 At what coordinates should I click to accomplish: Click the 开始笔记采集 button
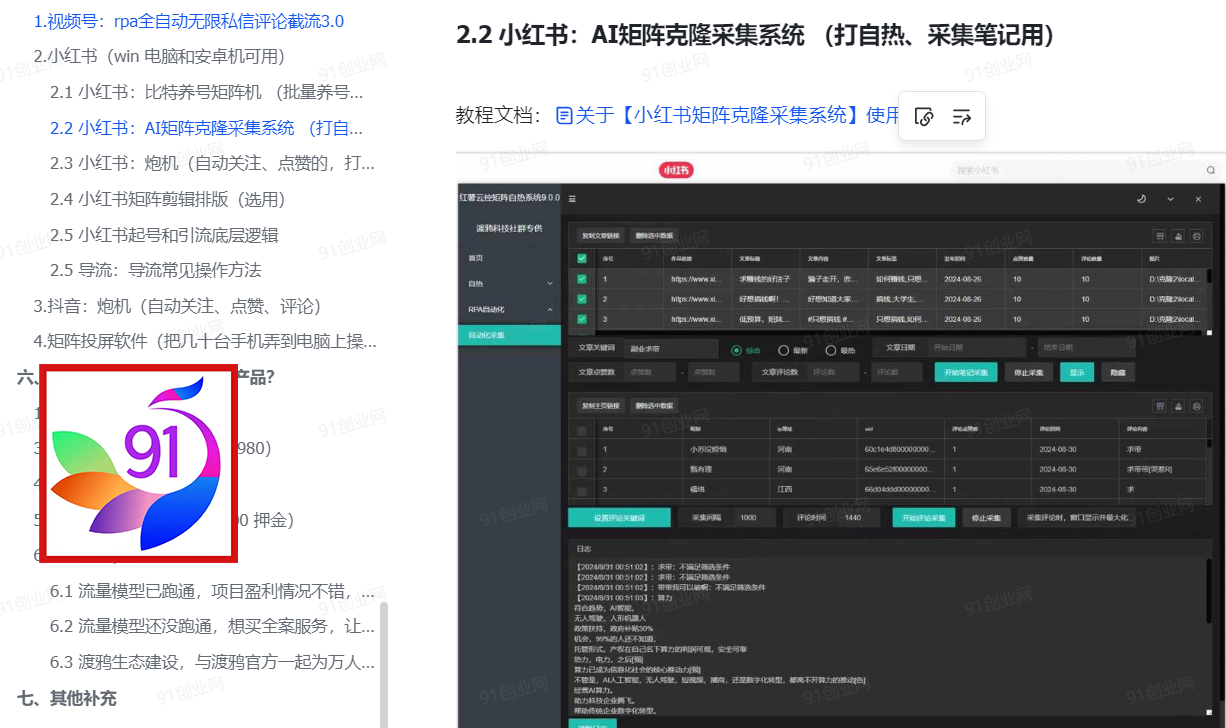pos(966,372)
